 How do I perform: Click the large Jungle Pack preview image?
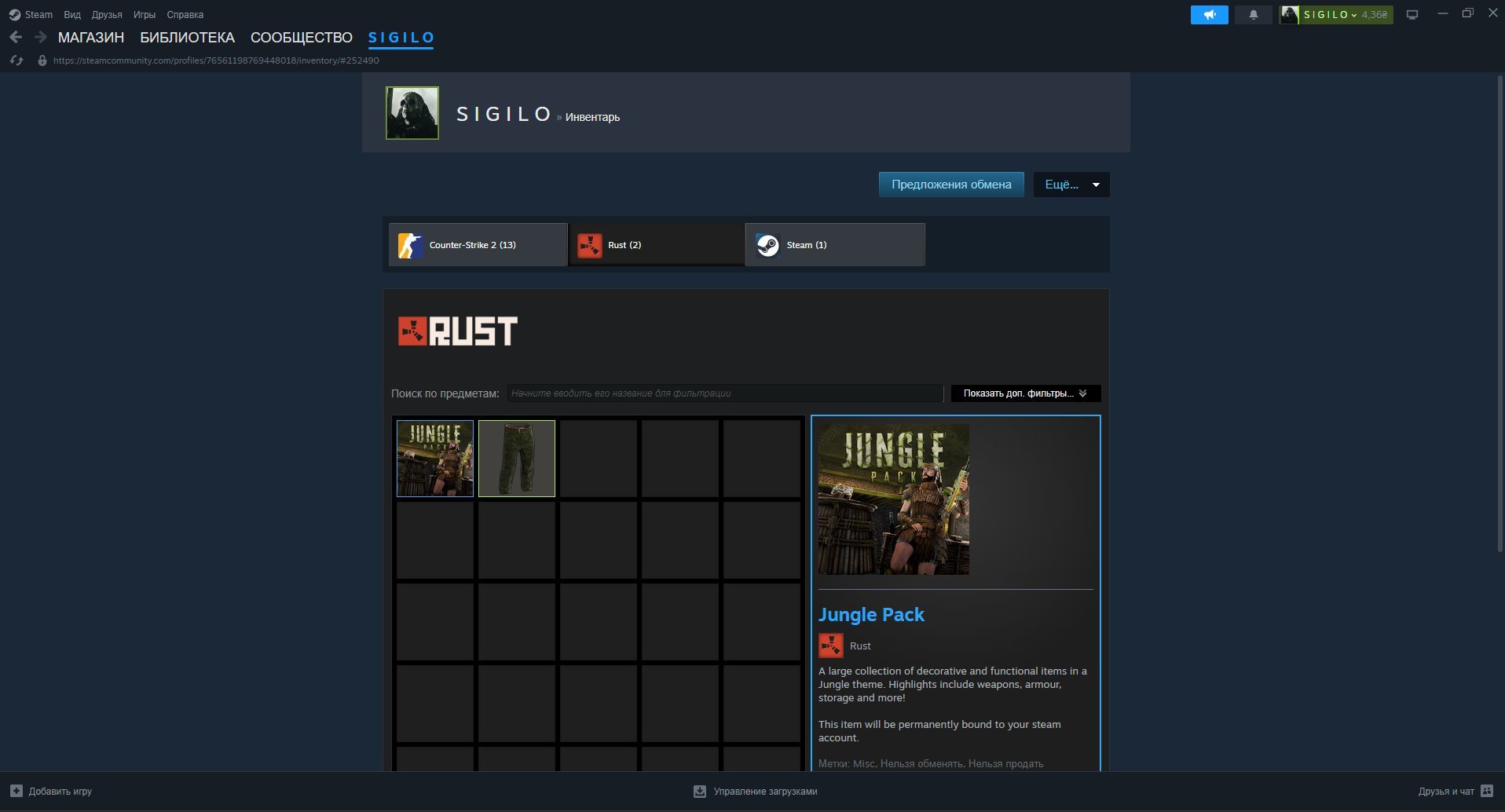pos(894,499)
